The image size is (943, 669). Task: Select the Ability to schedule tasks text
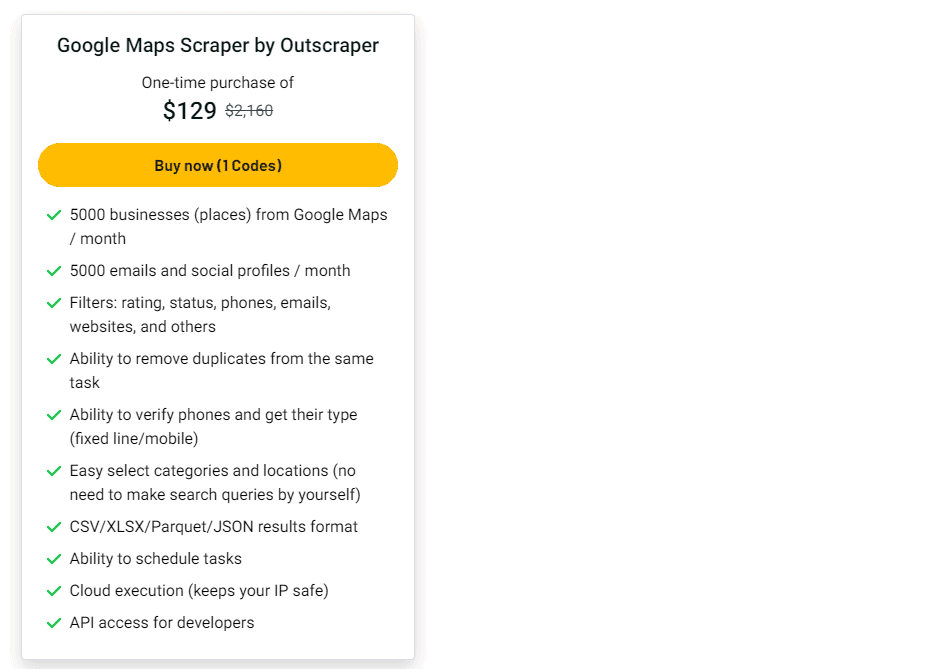click(155, 558)
